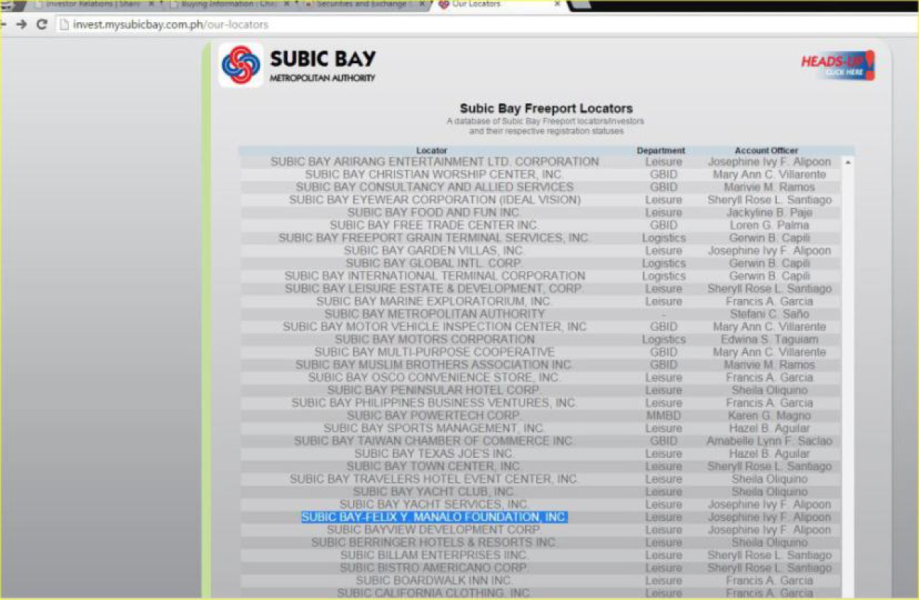Click the Department column header
Viewport: 919px width, 600px height.
661,151
